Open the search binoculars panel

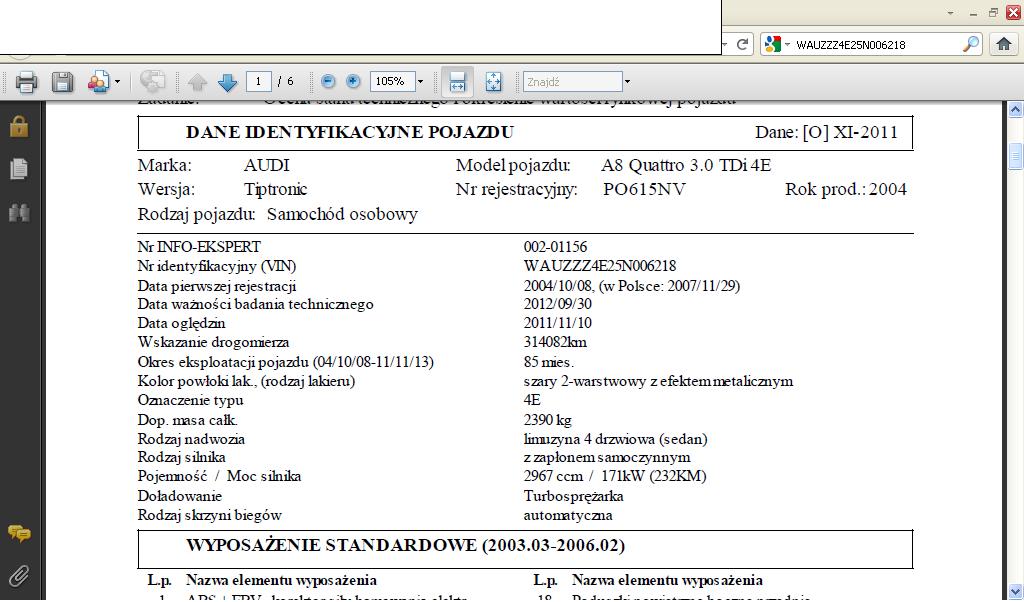(x=19, y=213)
